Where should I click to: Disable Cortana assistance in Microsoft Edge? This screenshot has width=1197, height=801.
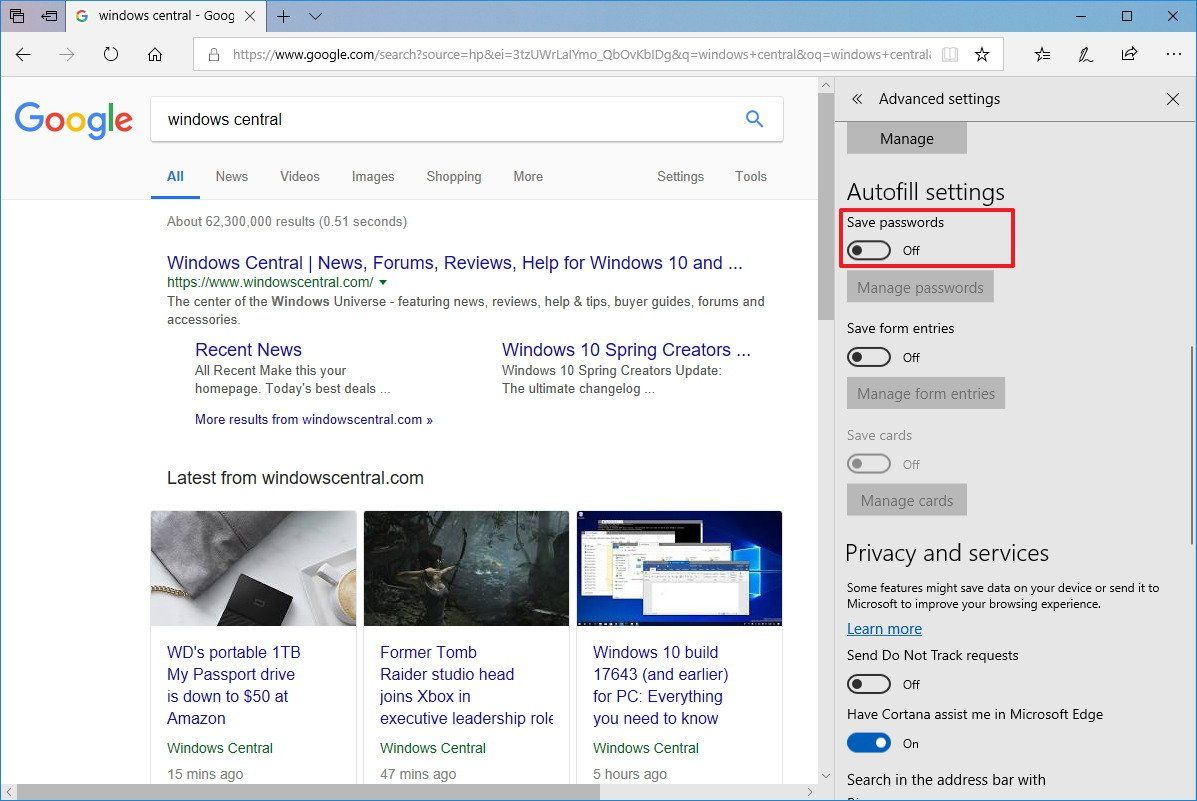click(868, 742)
